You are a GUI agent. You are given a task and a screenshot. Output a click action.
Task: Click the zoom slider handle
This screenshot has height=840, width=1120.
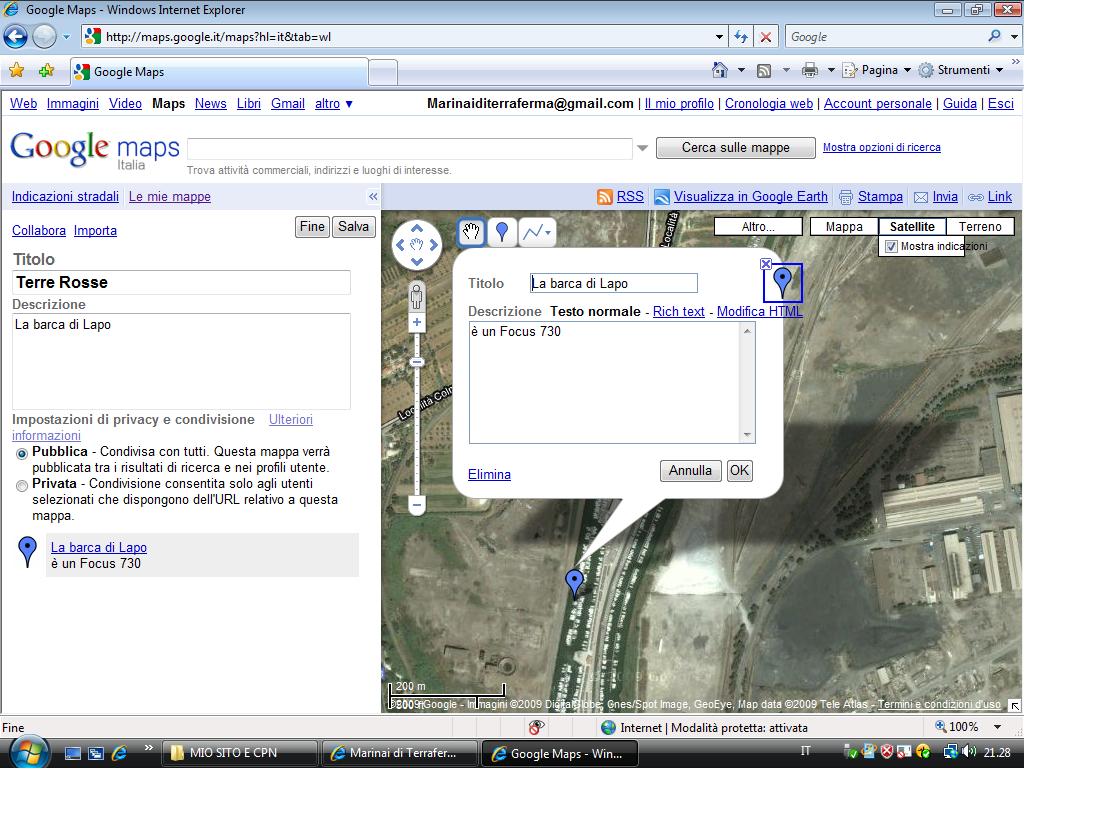417,362
